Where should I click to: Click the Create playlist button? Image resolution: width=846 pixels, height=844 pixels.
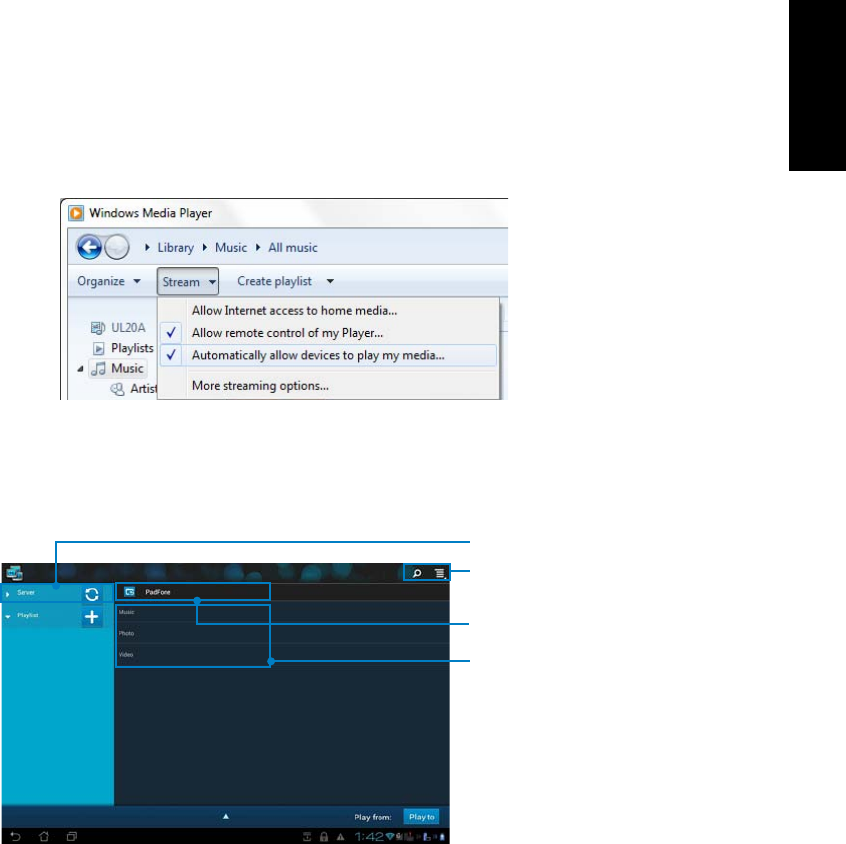[x=275, y=281]
